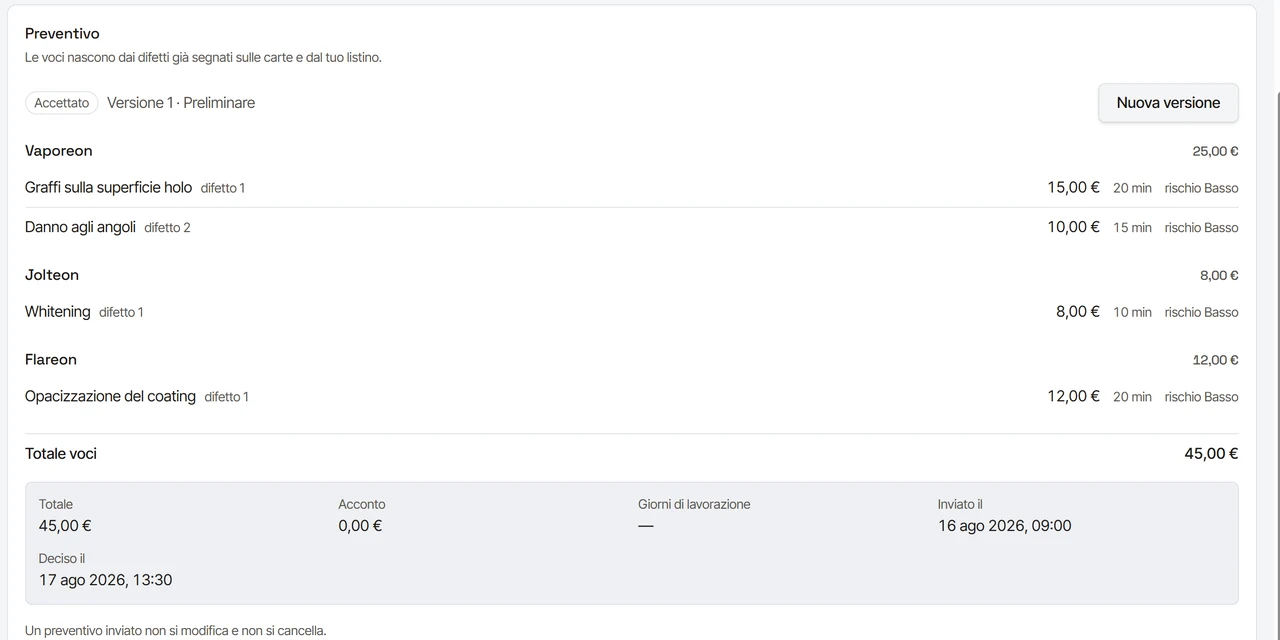Click the Totale voci 45,00 € amount
Image resolution: width=1280 pixels, height=640 pixels.
[1211, 454]
